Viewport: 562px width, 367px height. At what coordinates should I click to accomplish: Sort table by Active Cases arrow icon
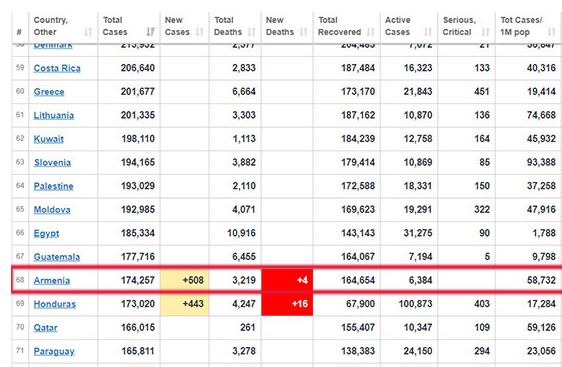coord(428,32)
